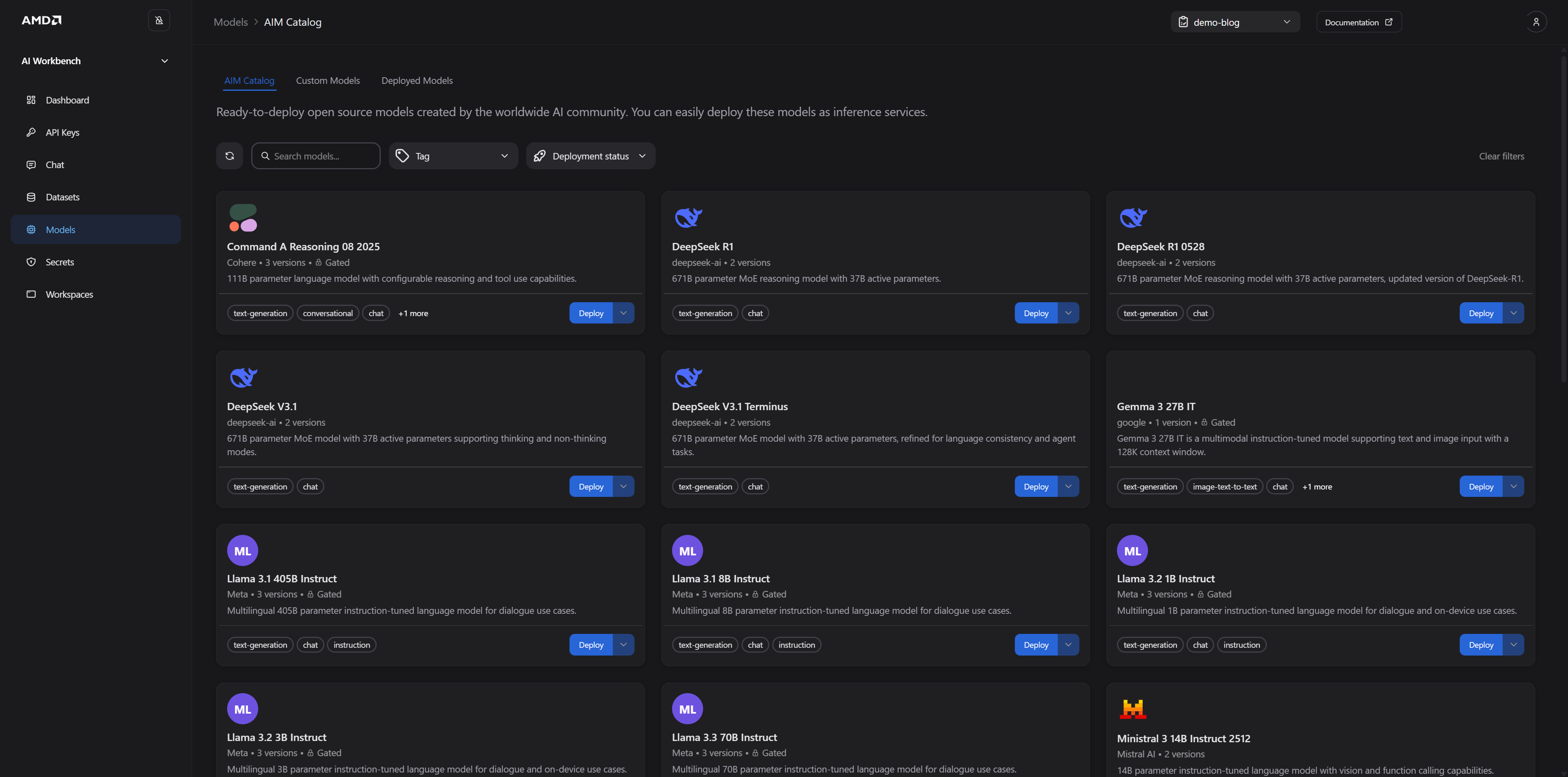Click '+1 more' tags on Command A Reasoning card
Viewport: 1568px width, 777px height.
click(x=413, y=313)
